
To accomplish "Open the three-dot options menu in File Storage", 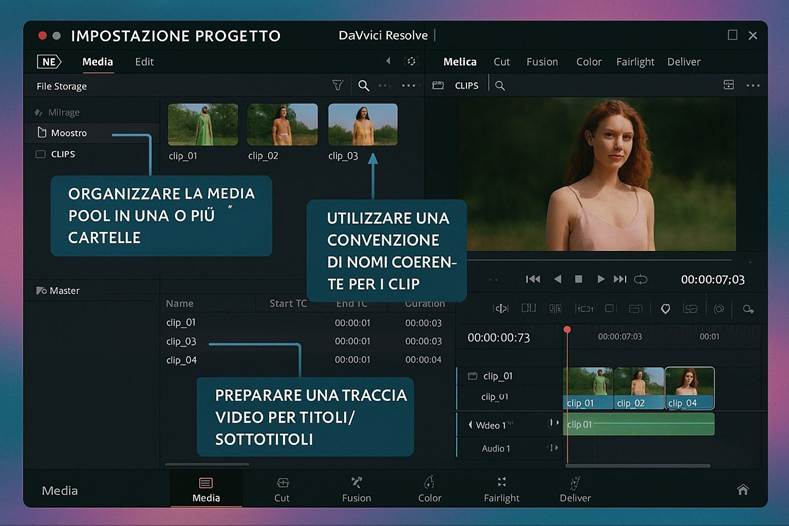I will coord(409,86).
